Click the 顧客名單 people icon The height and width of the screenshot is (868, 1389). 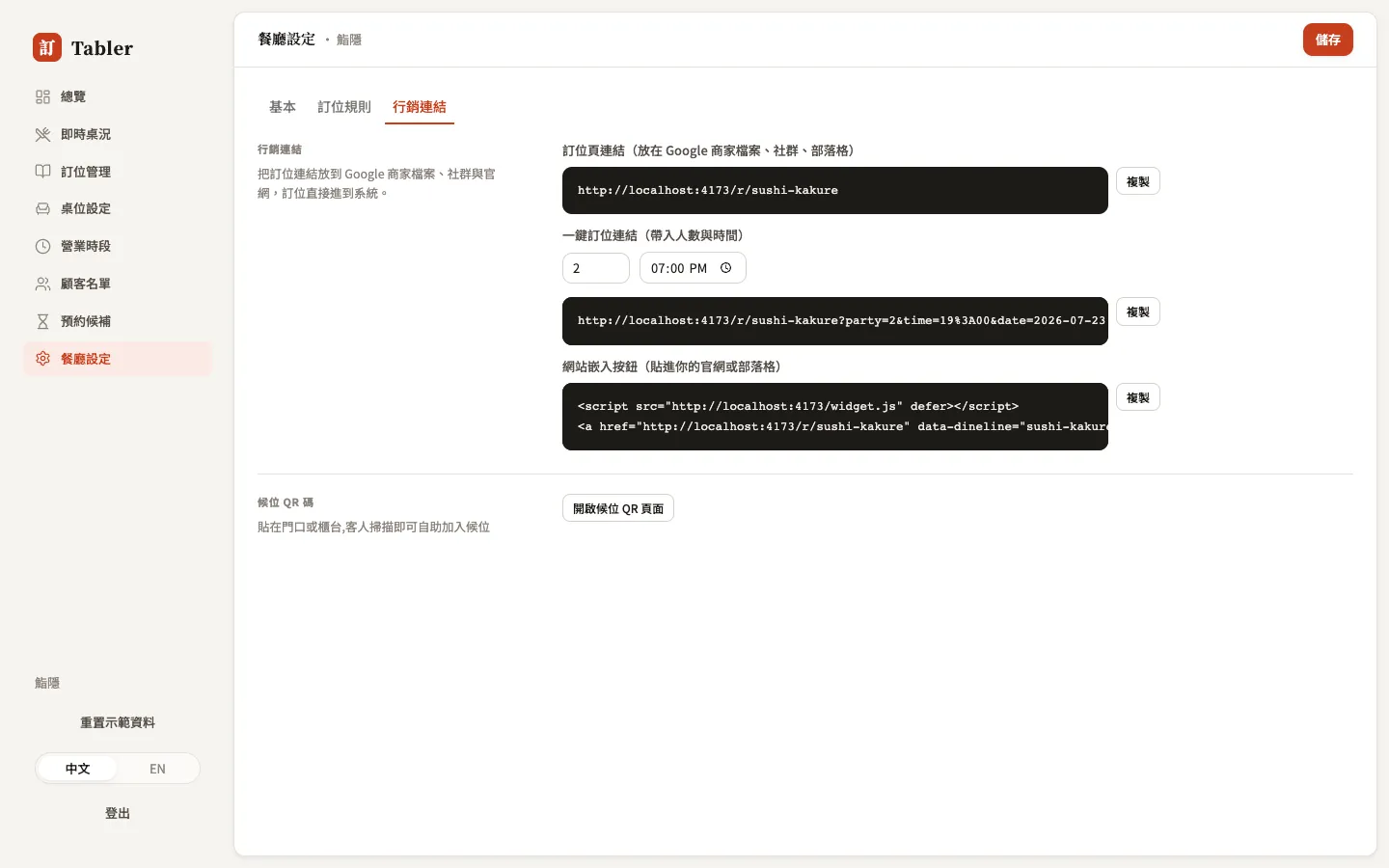42,284
